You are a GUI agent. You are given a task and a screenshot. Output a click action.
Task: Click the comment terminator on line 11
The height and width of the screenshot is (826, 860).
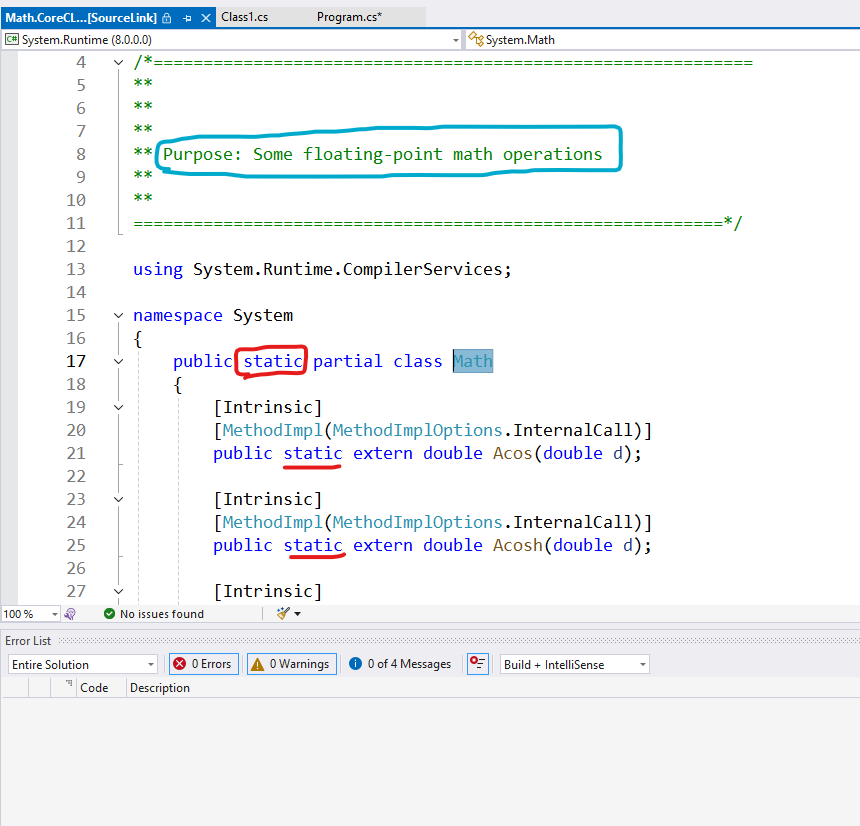[732, 223]
